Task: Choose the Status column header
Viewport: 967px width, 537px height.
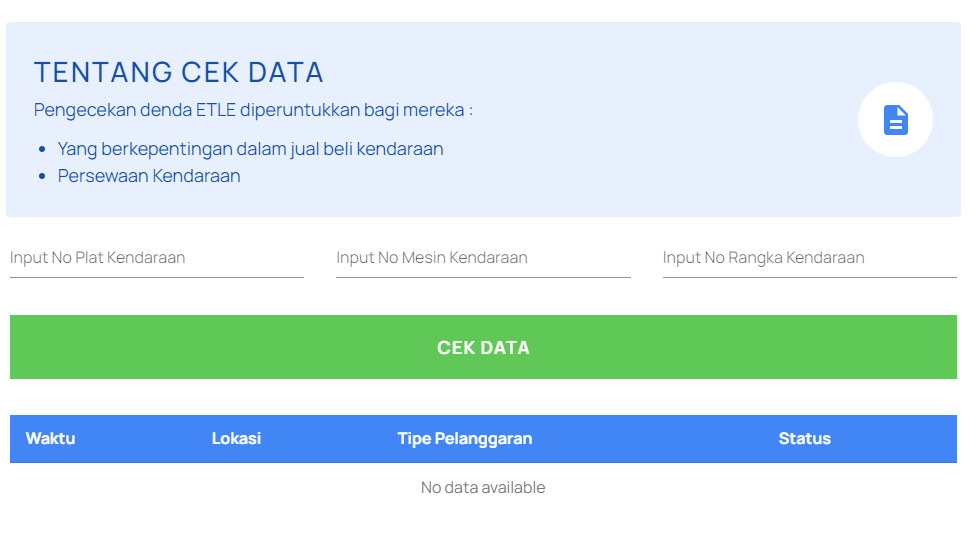Action: pyautogui.click(x=804, y=439)
